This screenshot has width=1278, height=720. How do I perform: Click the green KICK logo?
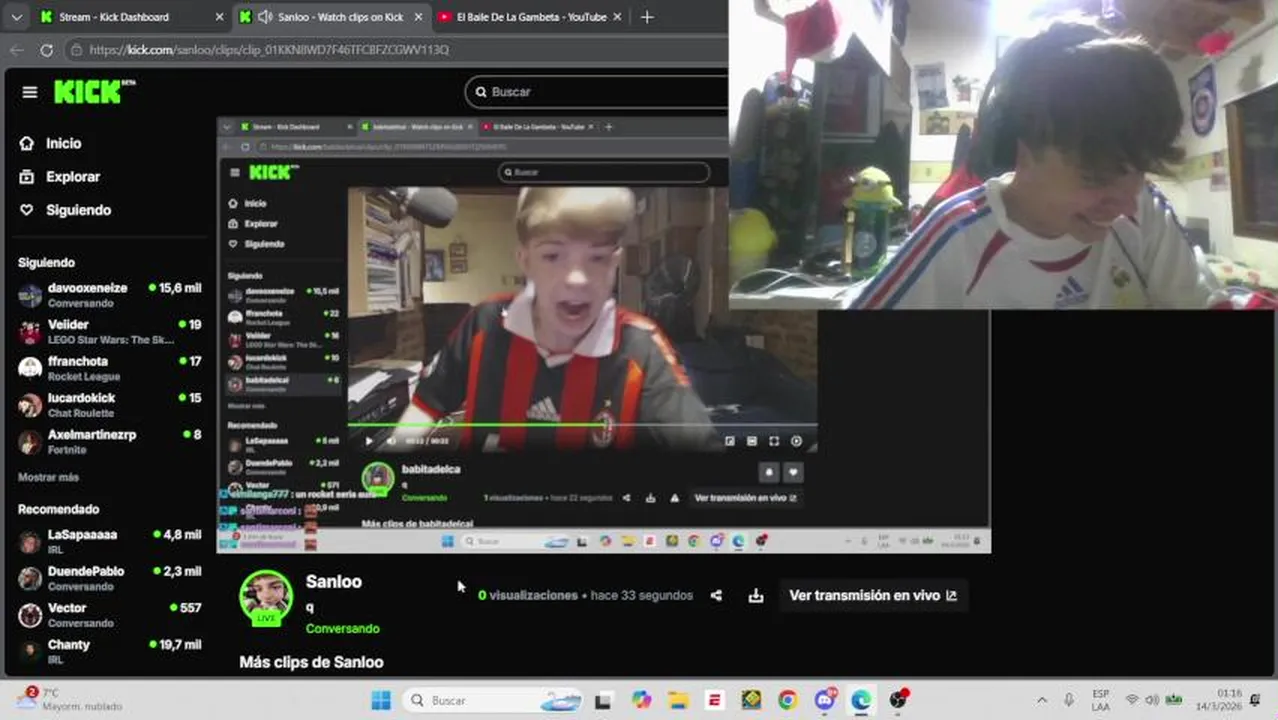[x=94, y=92]
